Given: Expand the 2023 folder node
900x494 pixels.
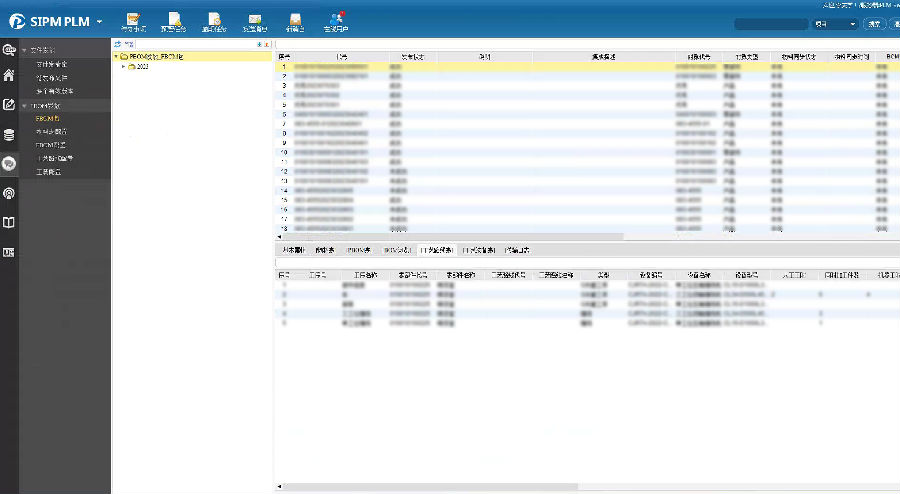Looking at the screenshot, I should coord(123,67).
